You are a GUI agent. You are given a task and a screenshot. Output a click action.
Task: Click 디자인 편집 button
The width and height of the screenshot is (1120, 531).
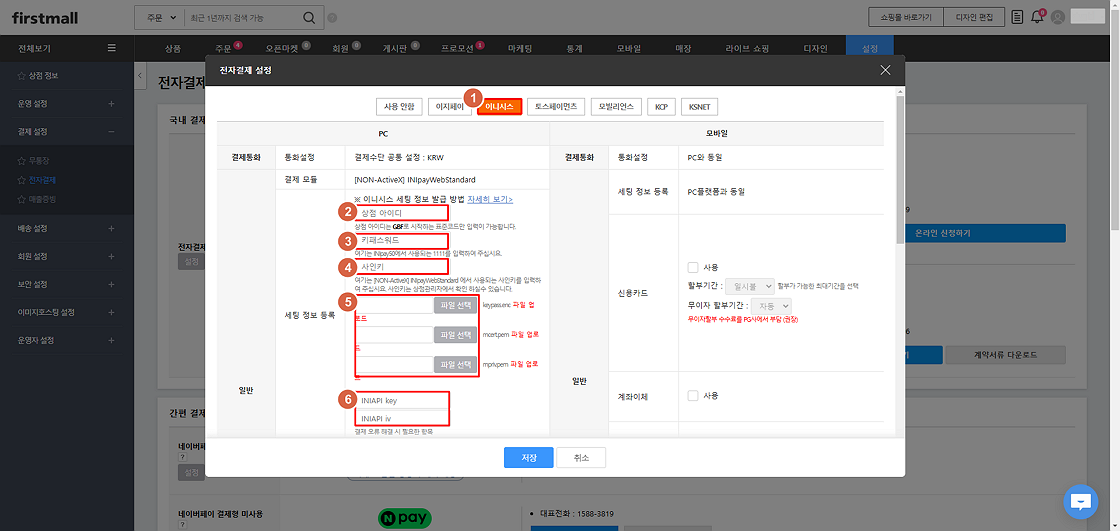(x=974, y=16)
